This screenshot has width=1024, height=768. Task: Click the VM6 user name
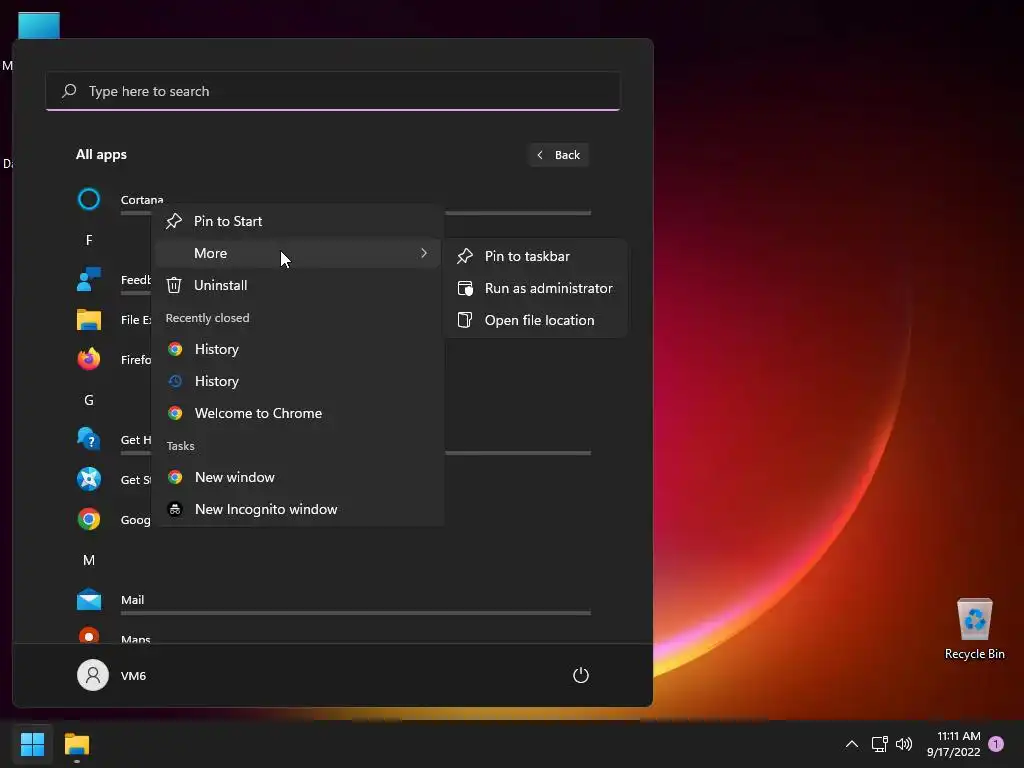point(133,676)
